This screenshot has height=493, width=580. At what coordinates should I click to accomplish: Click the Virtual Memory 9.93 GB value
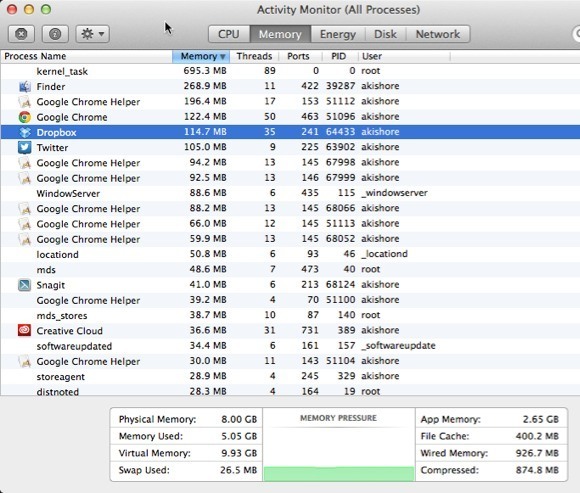(239, 453)
